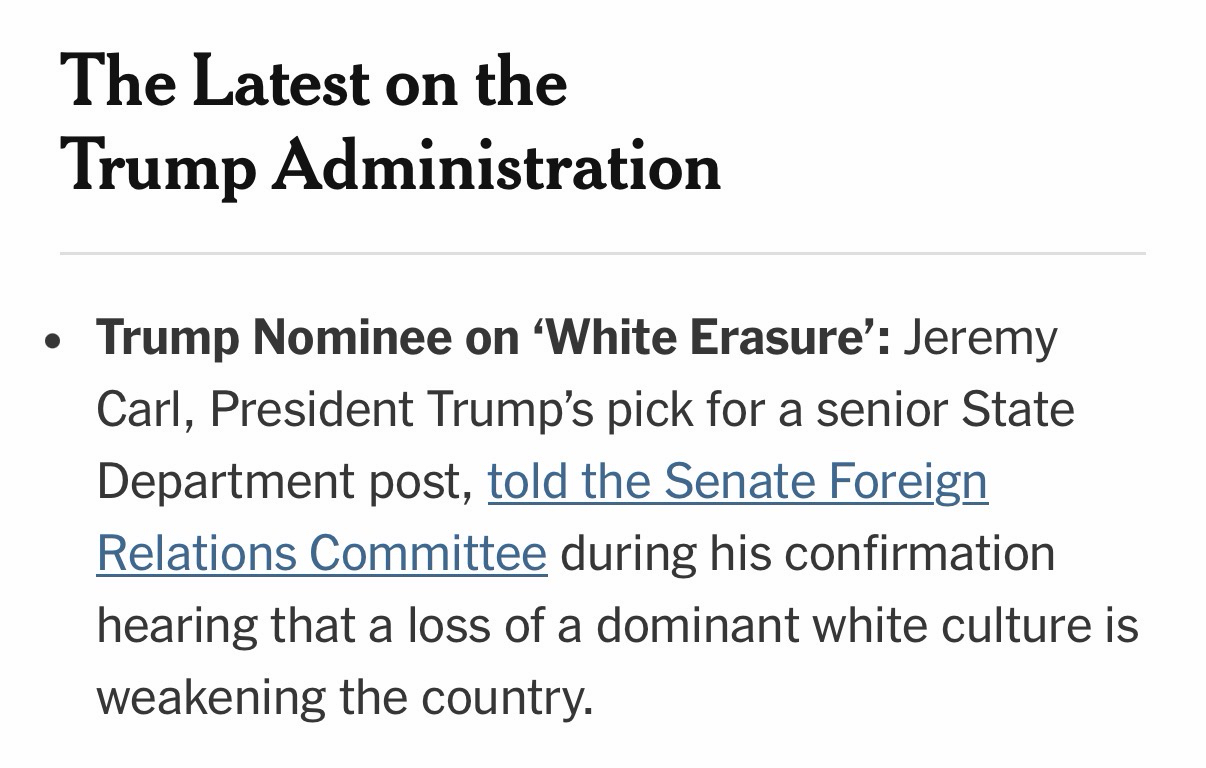Click the phrase "during his confirmation"

point(807,554)
